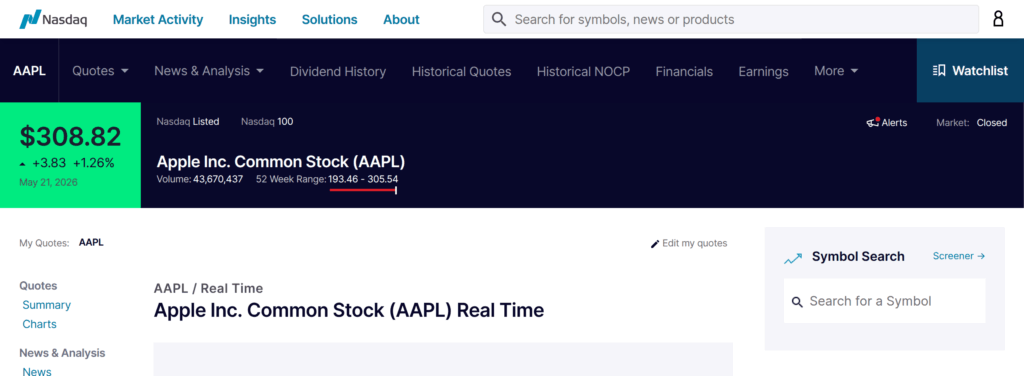1024x376 pixels.
Task: Expand the News & Analysis dropdown
Action: [209, 70]
